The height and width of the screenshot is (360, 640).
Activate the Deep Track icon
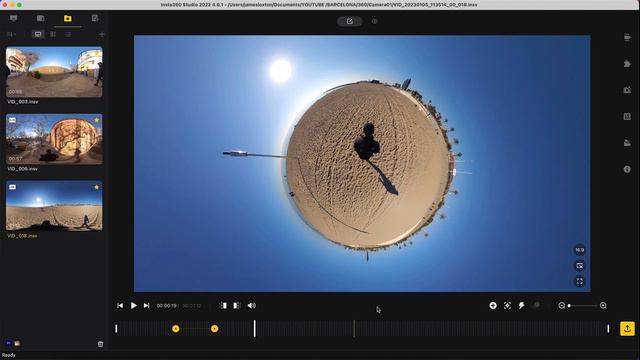tap(507, 305)
